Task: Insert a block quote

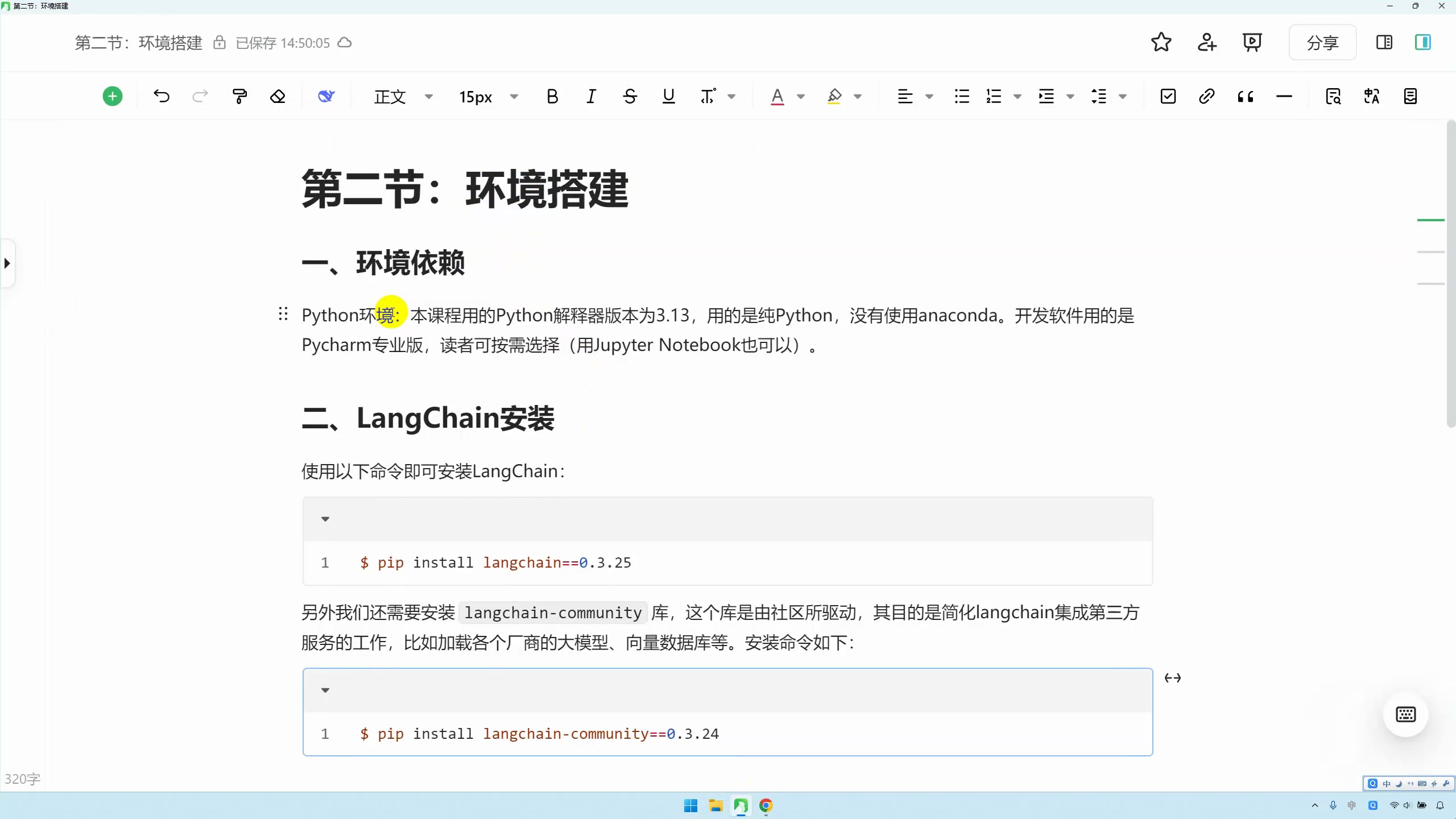Action: pyautogui.click(x=1245, y=96)
